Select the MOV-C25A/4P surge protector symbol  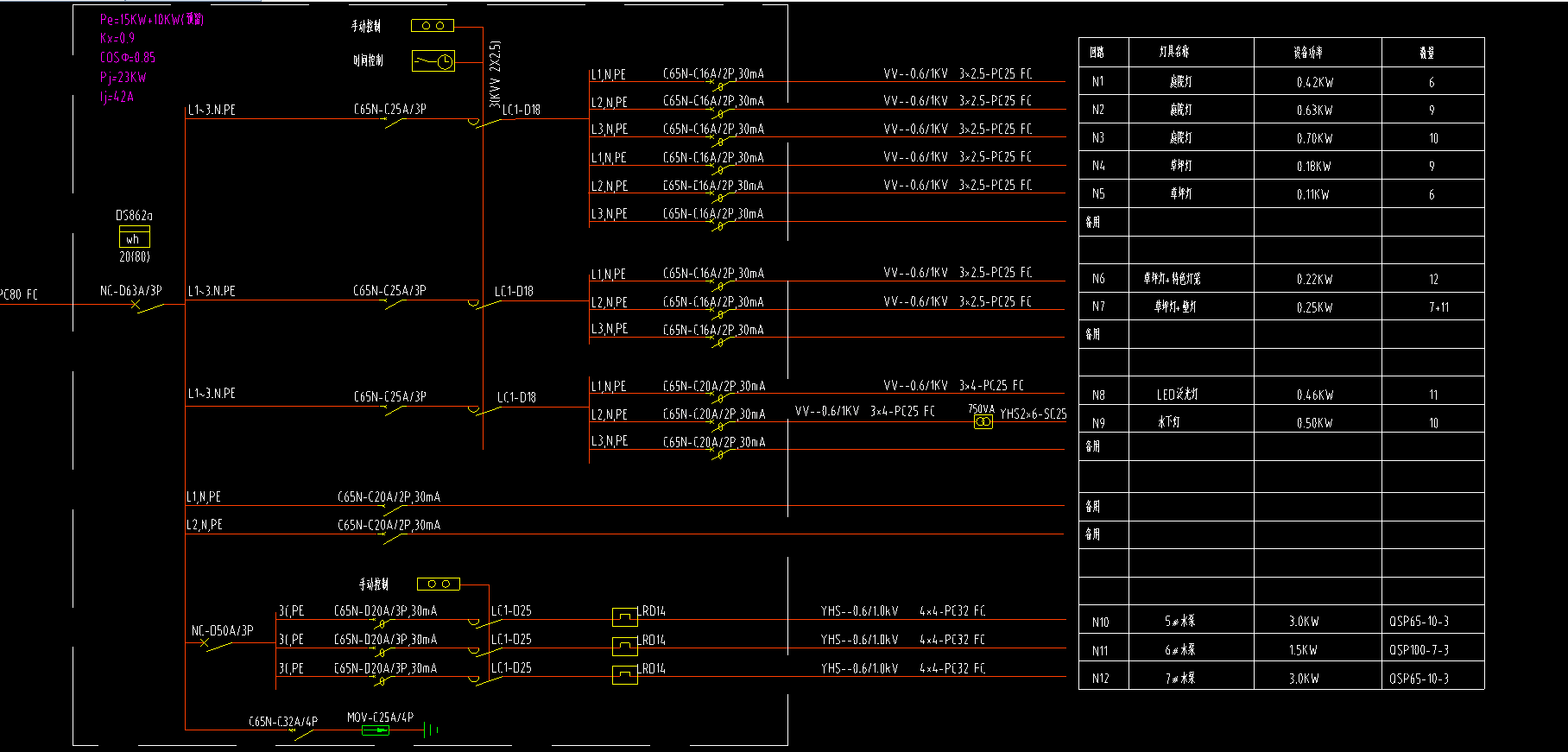tap(376, 730)
